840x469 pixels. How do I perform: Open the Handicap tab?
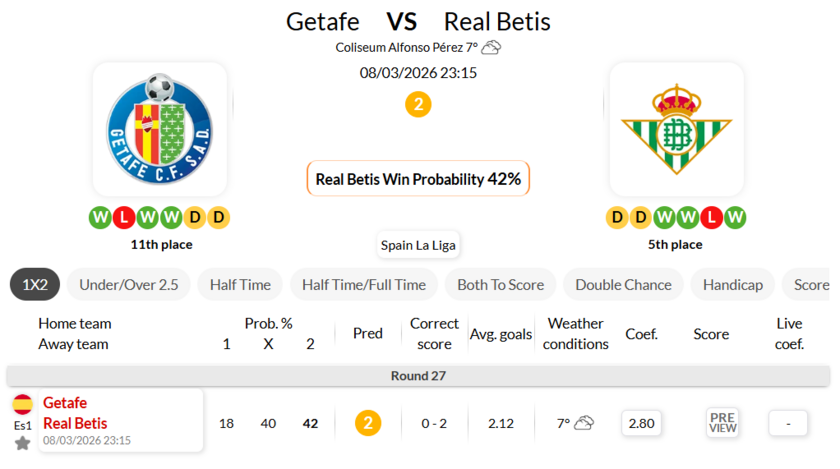pos(732,285)
